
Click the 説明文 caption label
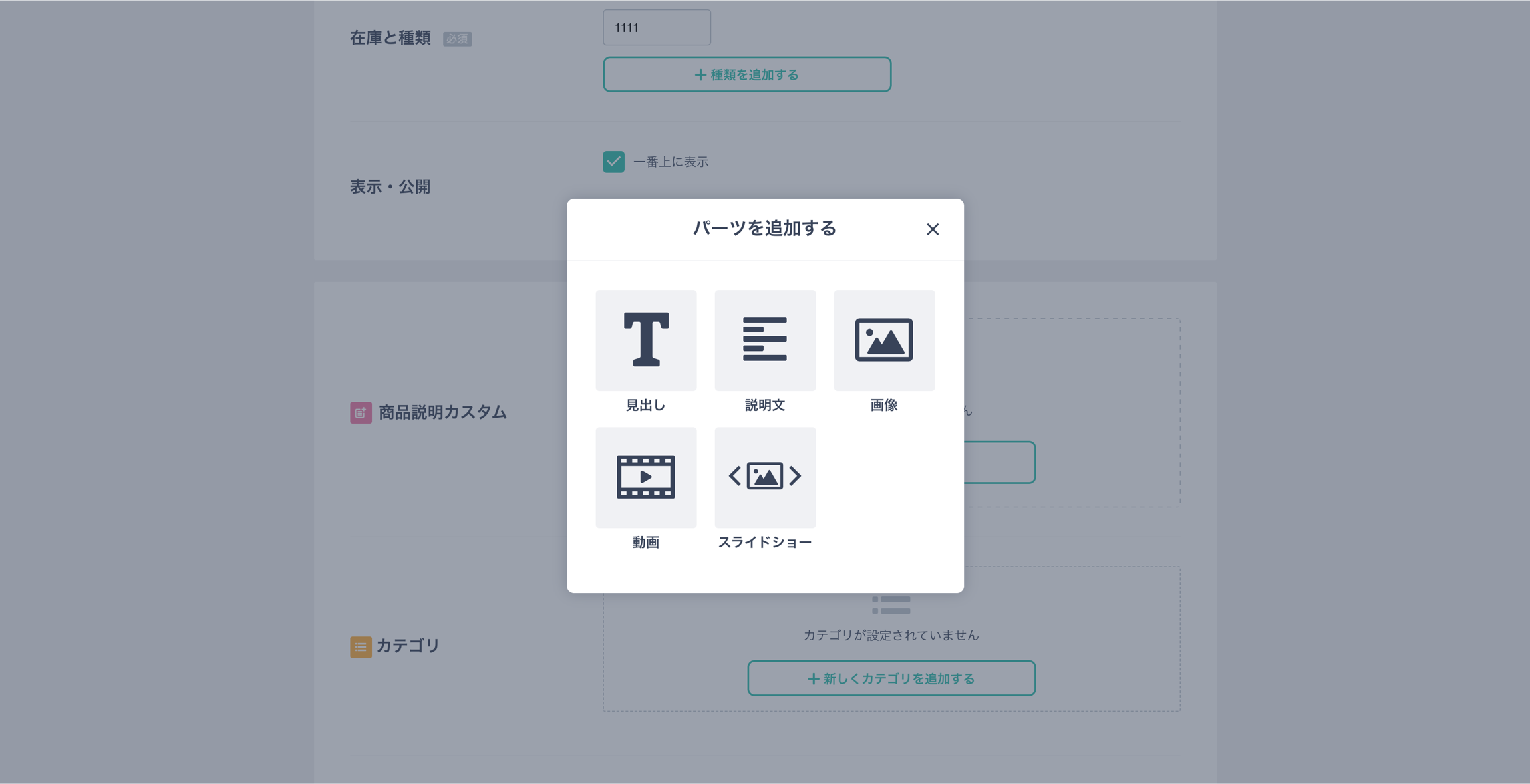[765, 405]
